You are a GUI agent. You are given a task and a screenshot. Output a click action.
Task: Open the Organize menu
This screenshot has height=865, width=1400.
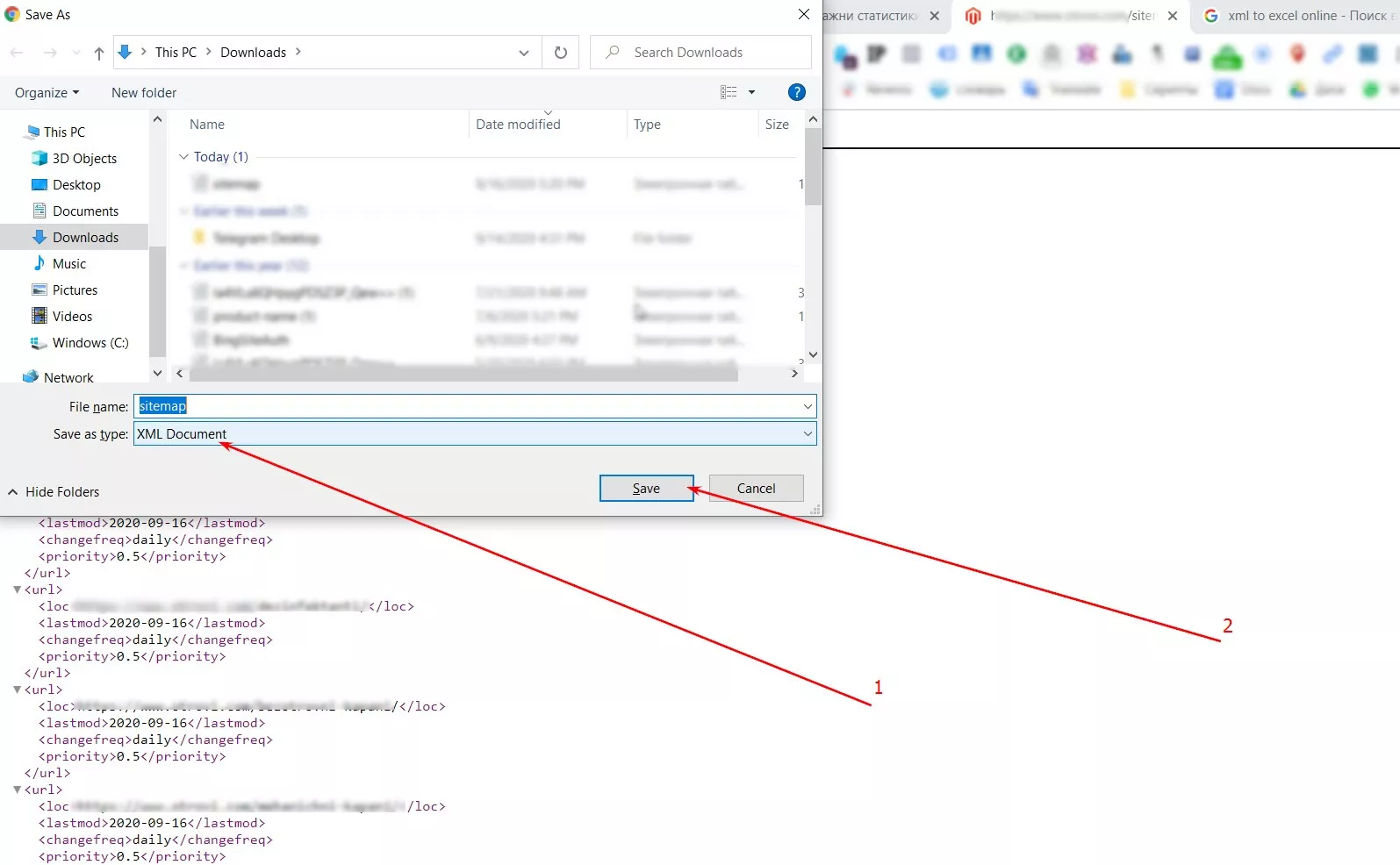[x=47, y=93]
